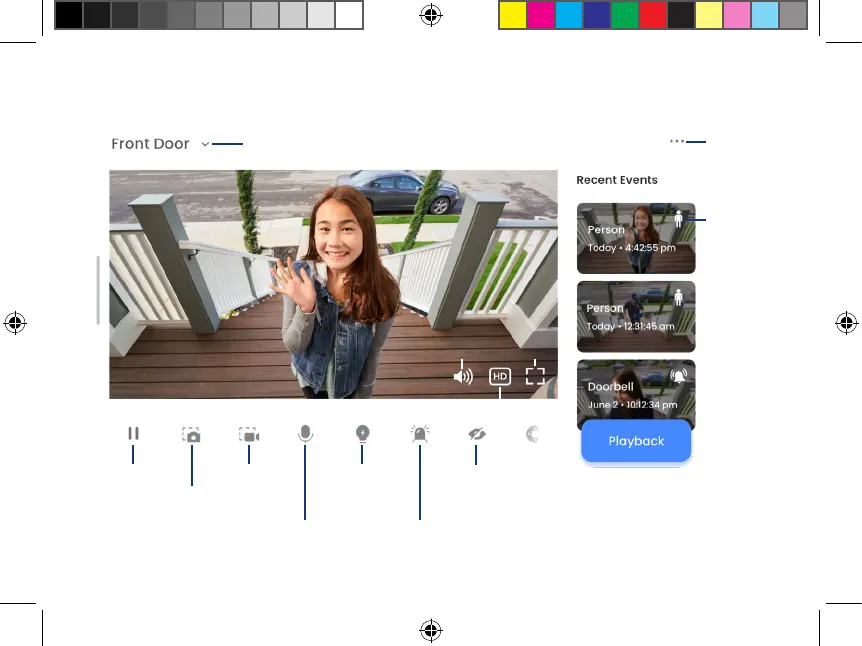The height and width of the screenshot is (646, 862).
Task: Click the Recent Events heading
Action: tap(617, 180)
